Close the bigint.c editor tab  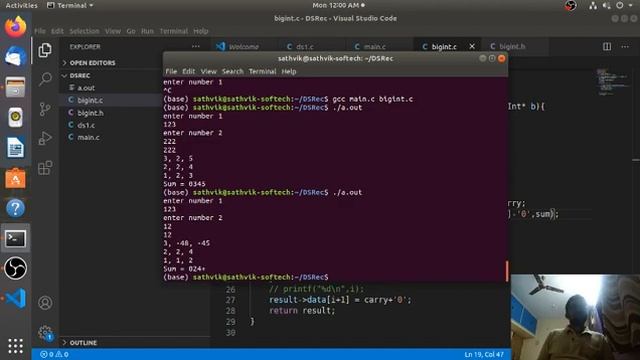point(472,47)
